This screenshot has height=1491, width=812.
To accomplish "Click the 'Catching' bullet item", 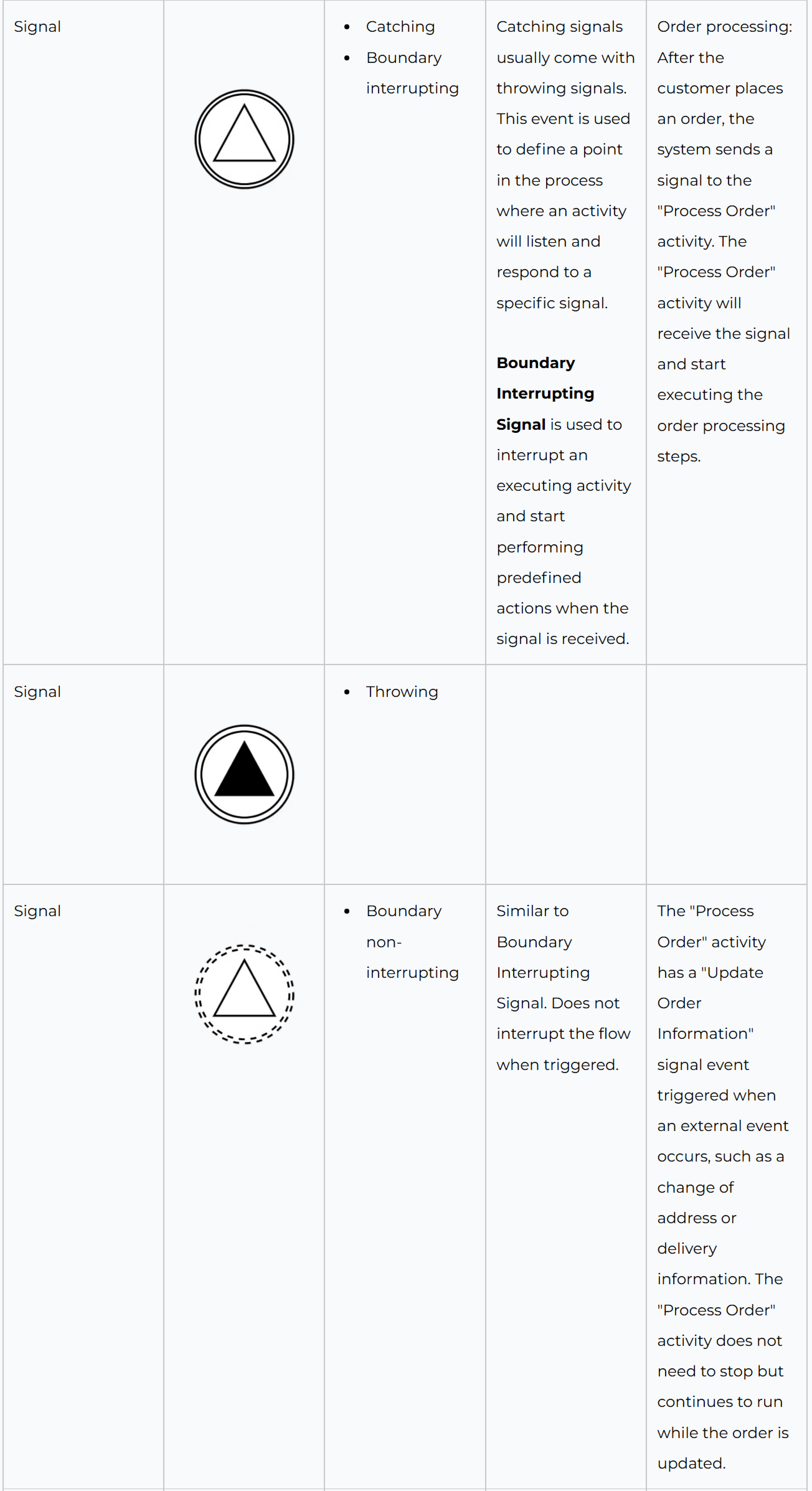I will coord(400,27).
